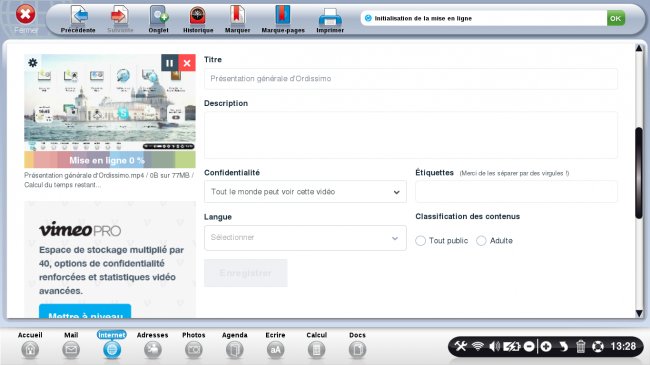Open the Photos application
Viewport: 650px width, 365px height.
click(194, 345)
